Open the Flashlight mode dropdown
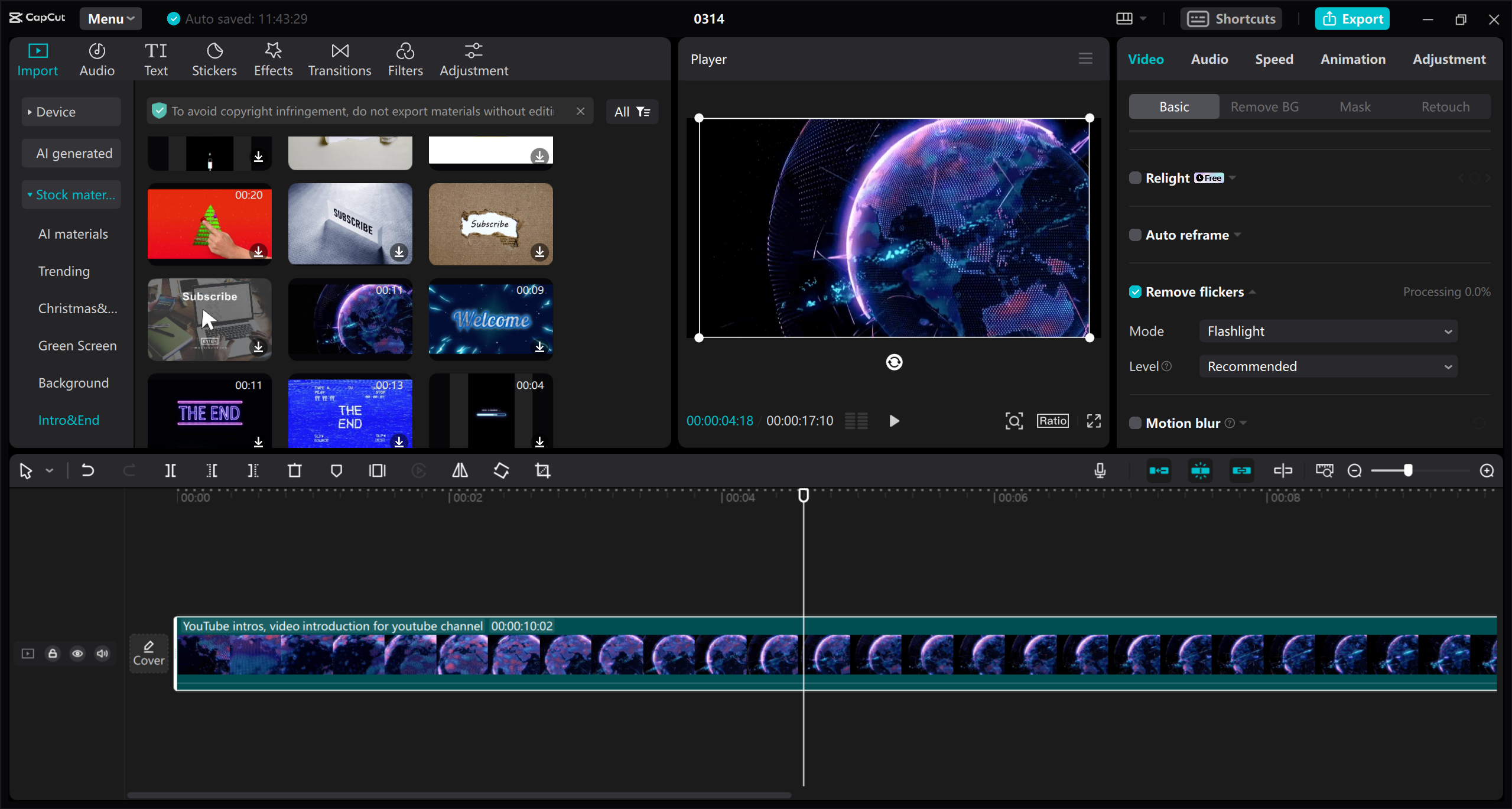The image size is (1512, 809). pyautogui.click(x=1328, y=331)
